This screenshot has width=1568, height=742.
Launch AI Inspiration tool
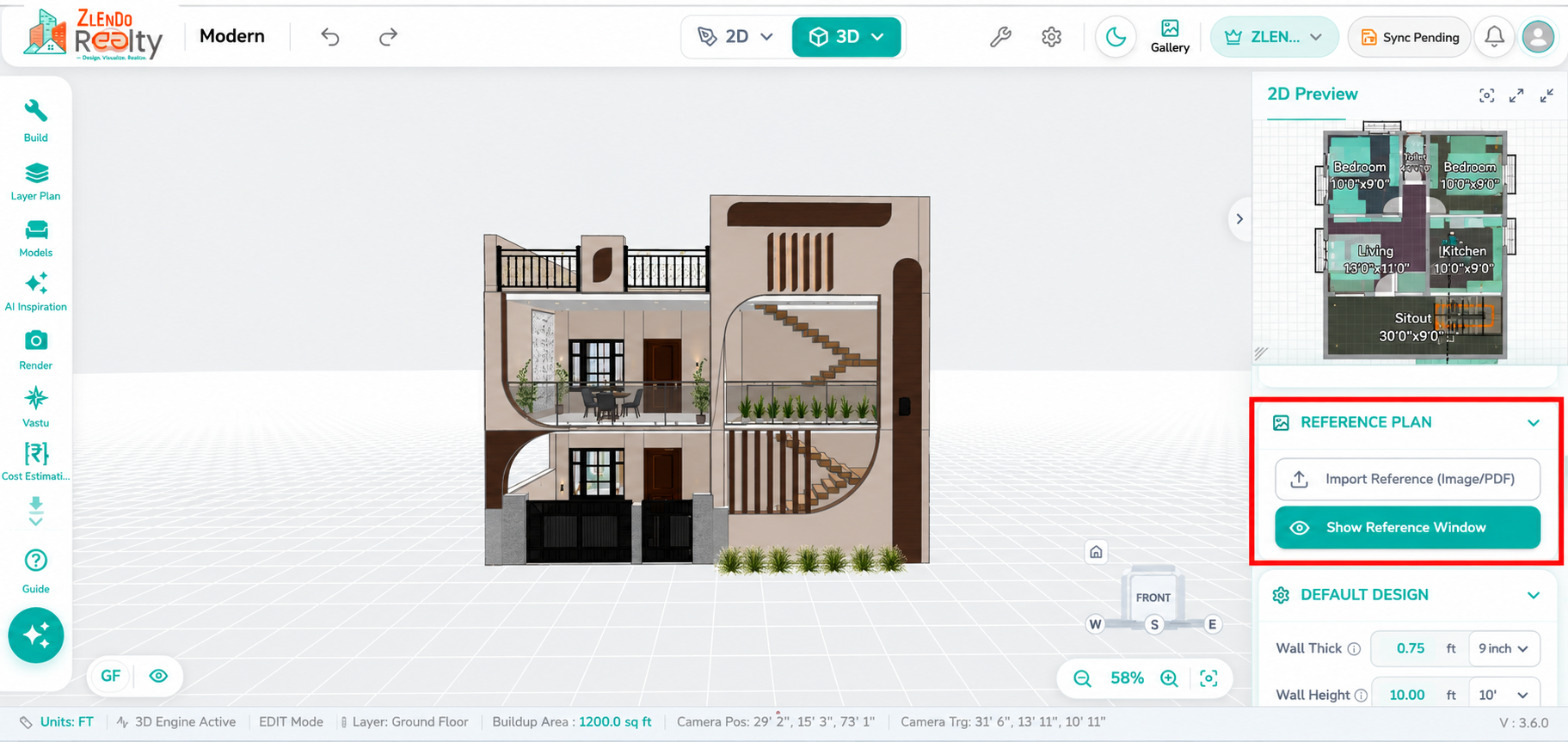[35, 292]
